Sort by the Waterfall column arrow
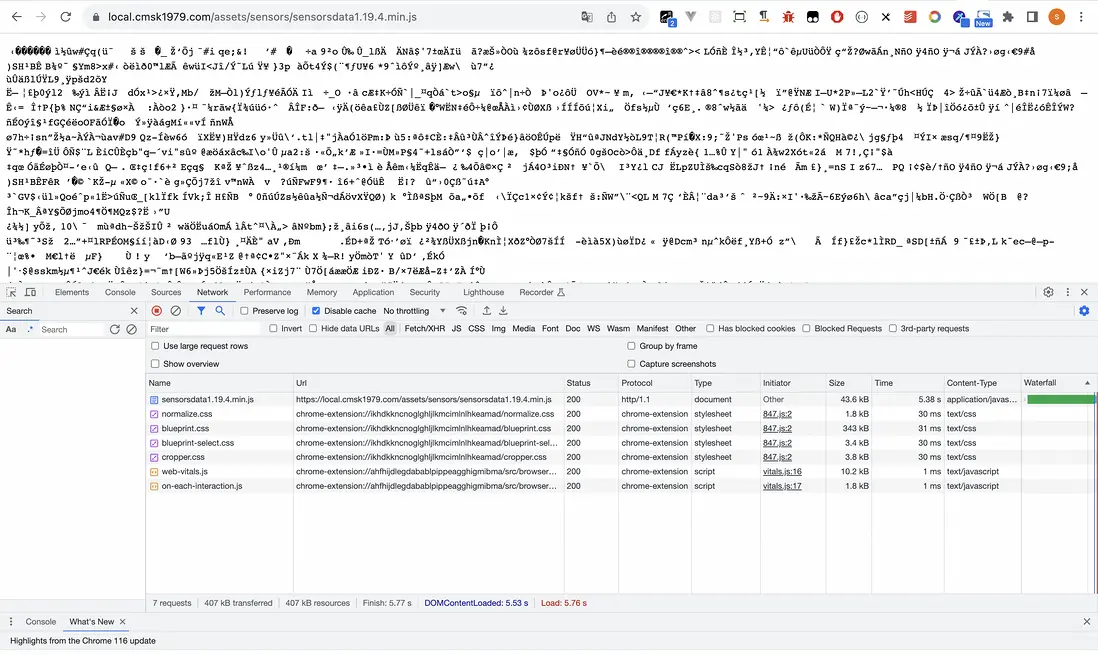Screen dimensions: 1098x655 click(x=1087, y=382)
